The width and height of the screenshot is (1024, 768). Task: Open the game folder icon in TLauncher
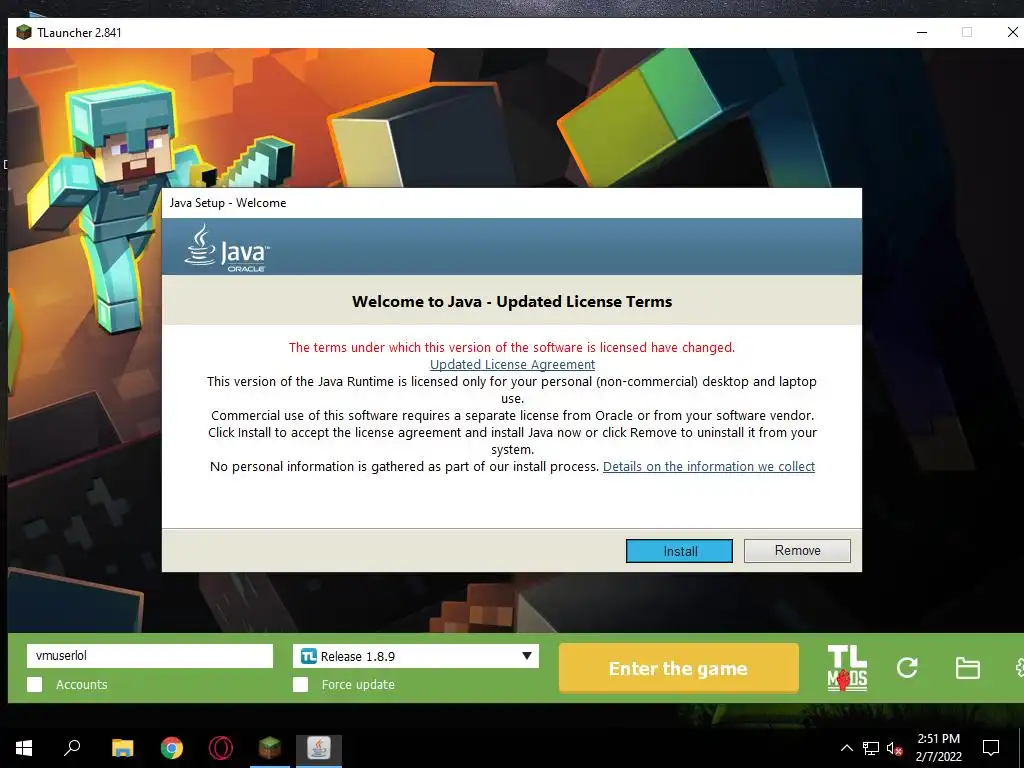967,668
